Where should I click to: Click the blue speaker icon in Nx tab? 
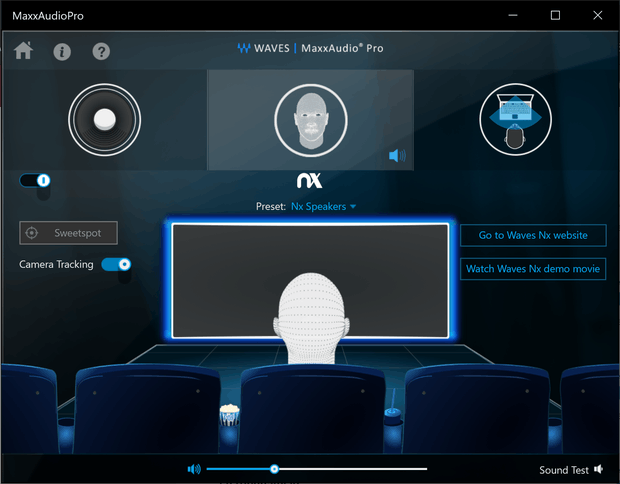(x=397, y=155)
